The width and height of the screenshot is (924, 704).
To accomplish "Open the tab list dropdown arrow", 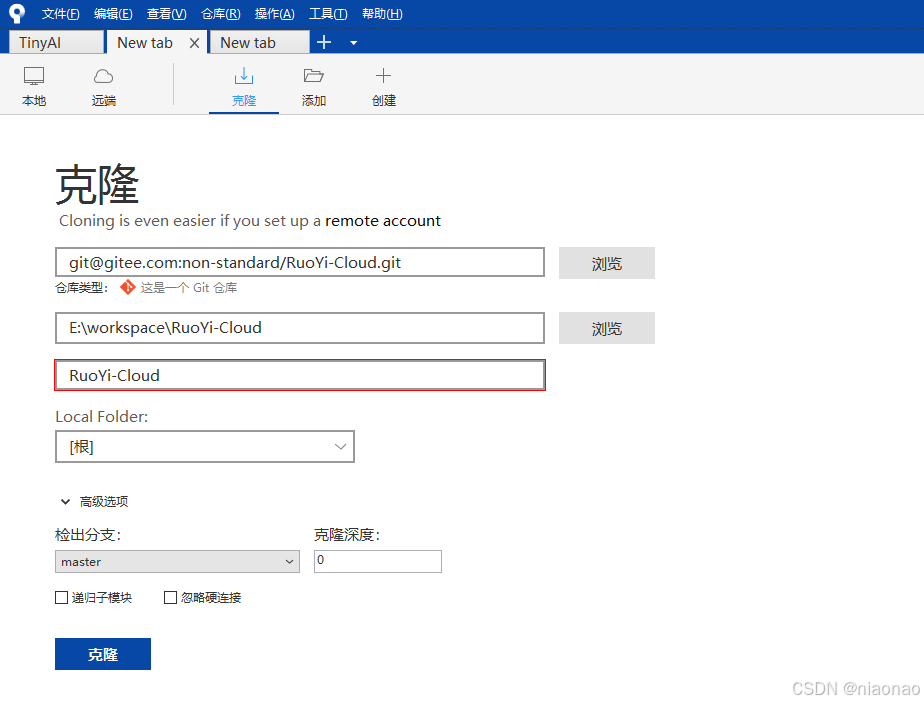I will (x=354, y=43).
